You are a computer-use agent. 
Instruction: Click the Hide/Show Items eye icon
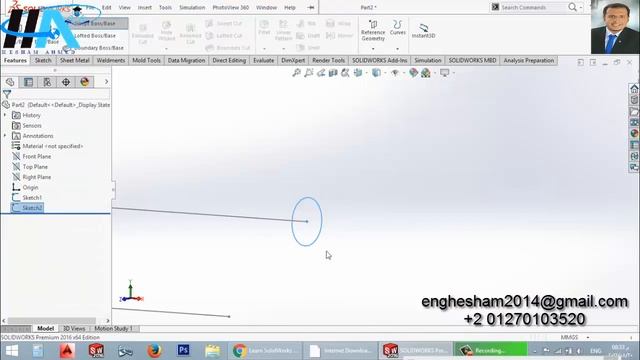click(395, 73)
